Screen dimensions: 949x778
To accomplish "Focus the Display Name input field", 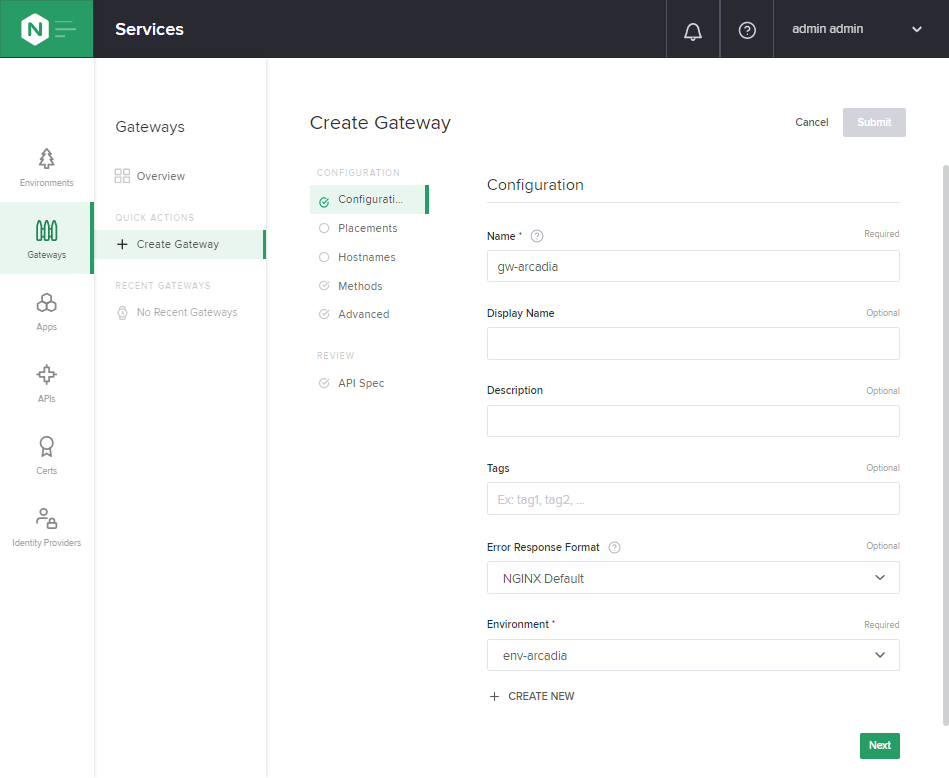I will (x=693, y=343).
